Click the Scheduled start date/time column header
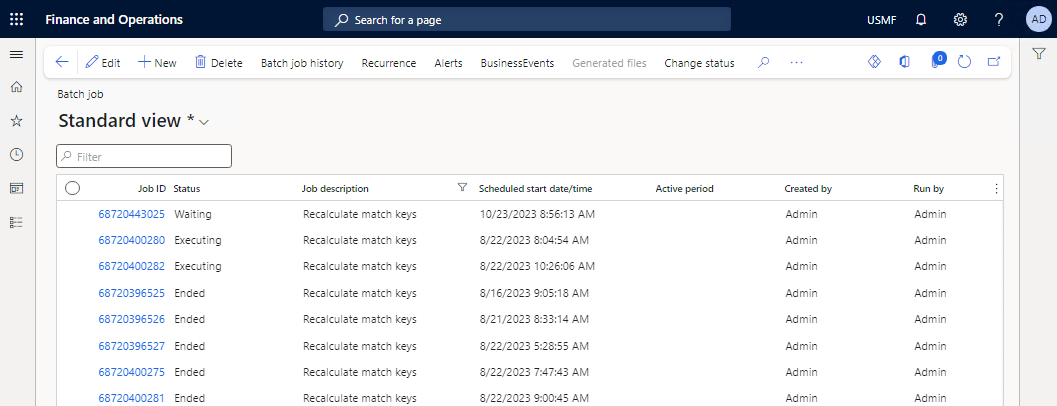This screenshot has width=1057, height=406. 535,189
